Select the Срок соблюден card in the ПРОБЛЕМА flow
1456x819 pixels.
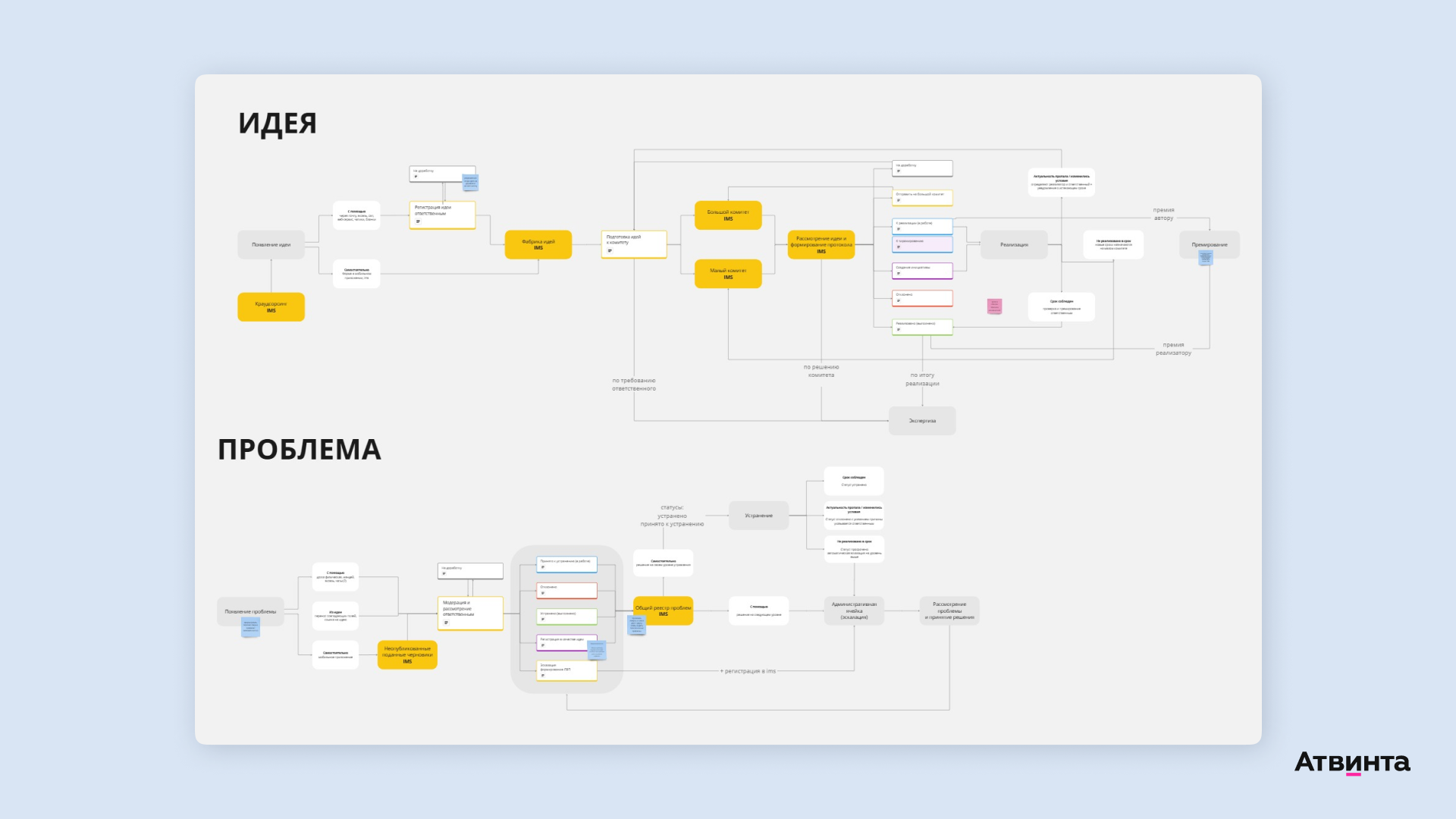click(854, 481)
